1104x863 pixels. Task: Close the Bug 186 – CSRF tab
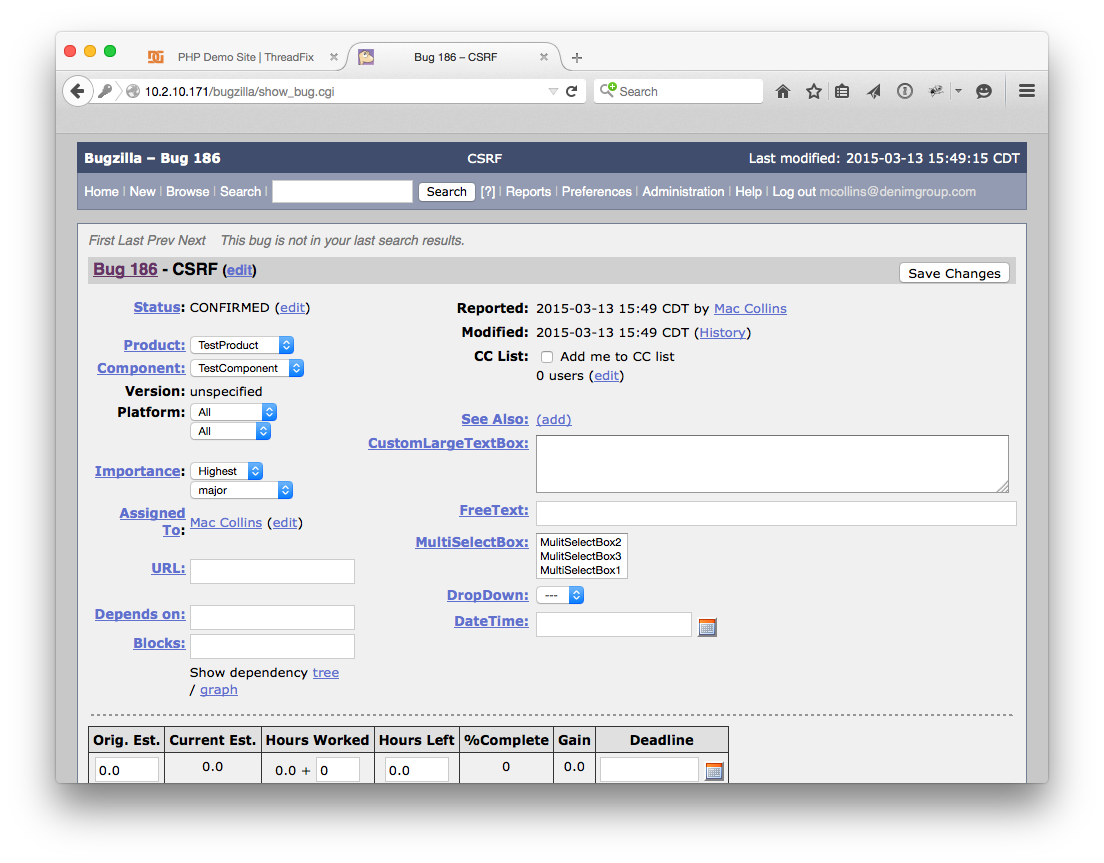point(544,57)
